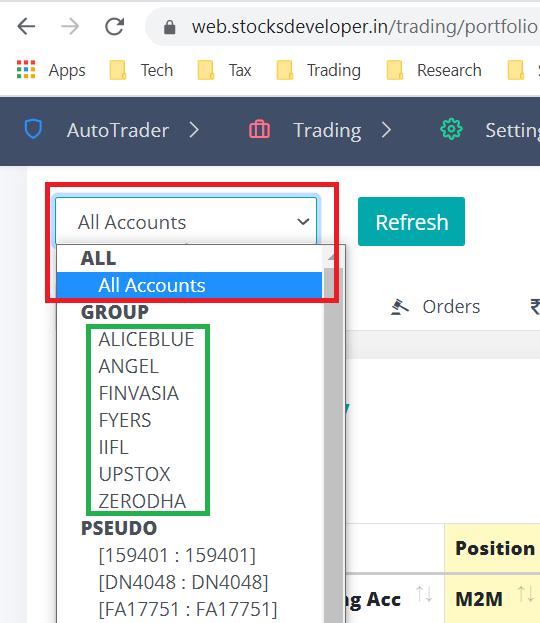Viewport: 540px width, 623px height.
Task: Click the teal Refresh button
Action: [411, 221]
